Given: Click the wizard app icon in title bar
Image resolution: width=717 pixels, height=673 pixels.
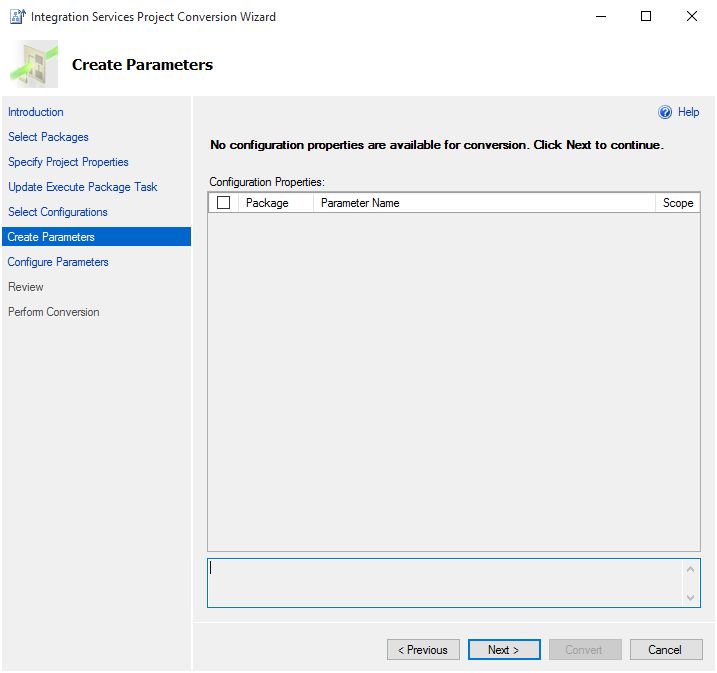Looking at the screenshot, I should click(17, 16).
